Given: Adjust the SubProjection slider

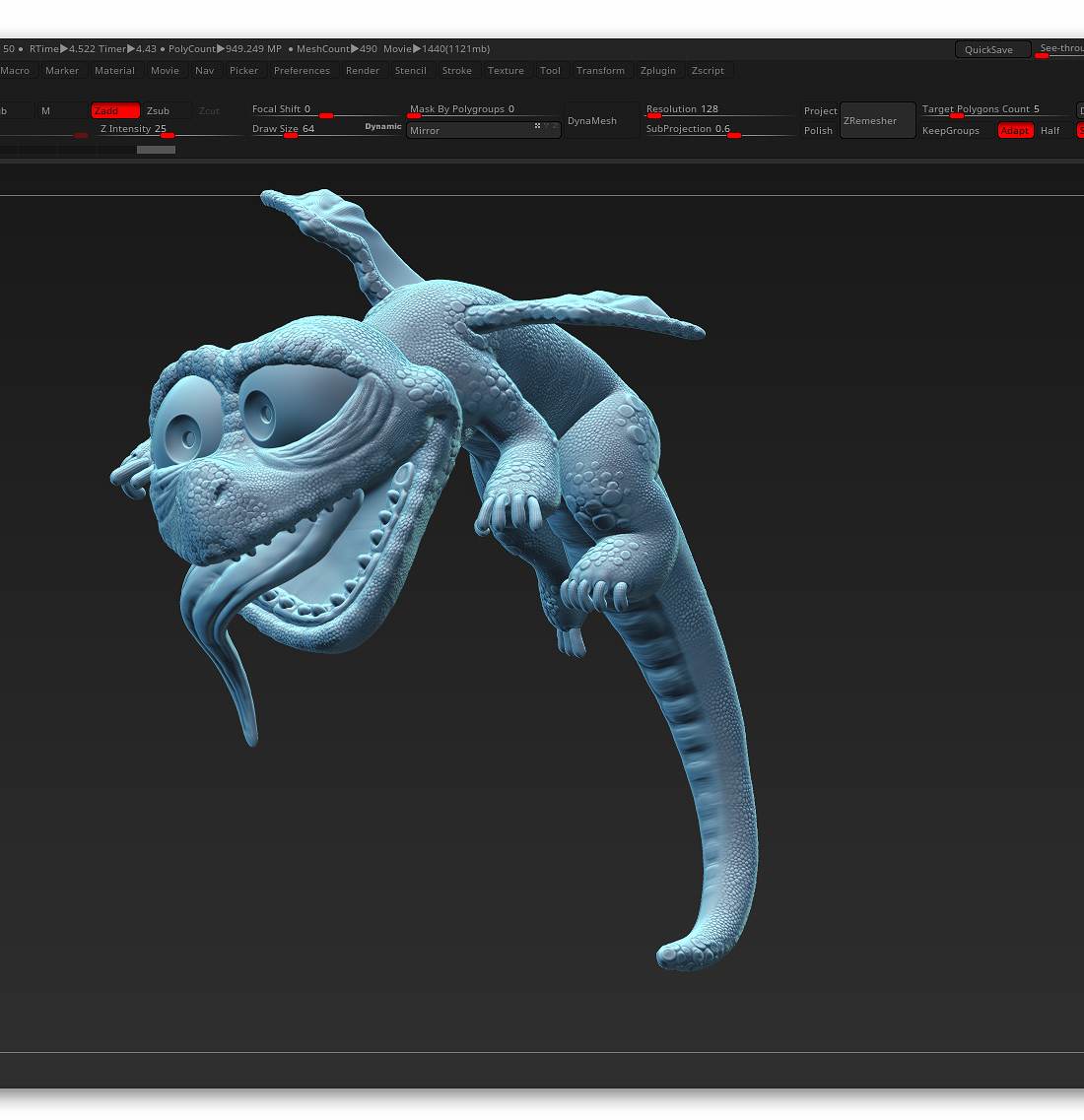Looking at the screenshot, I should [718, 129].
